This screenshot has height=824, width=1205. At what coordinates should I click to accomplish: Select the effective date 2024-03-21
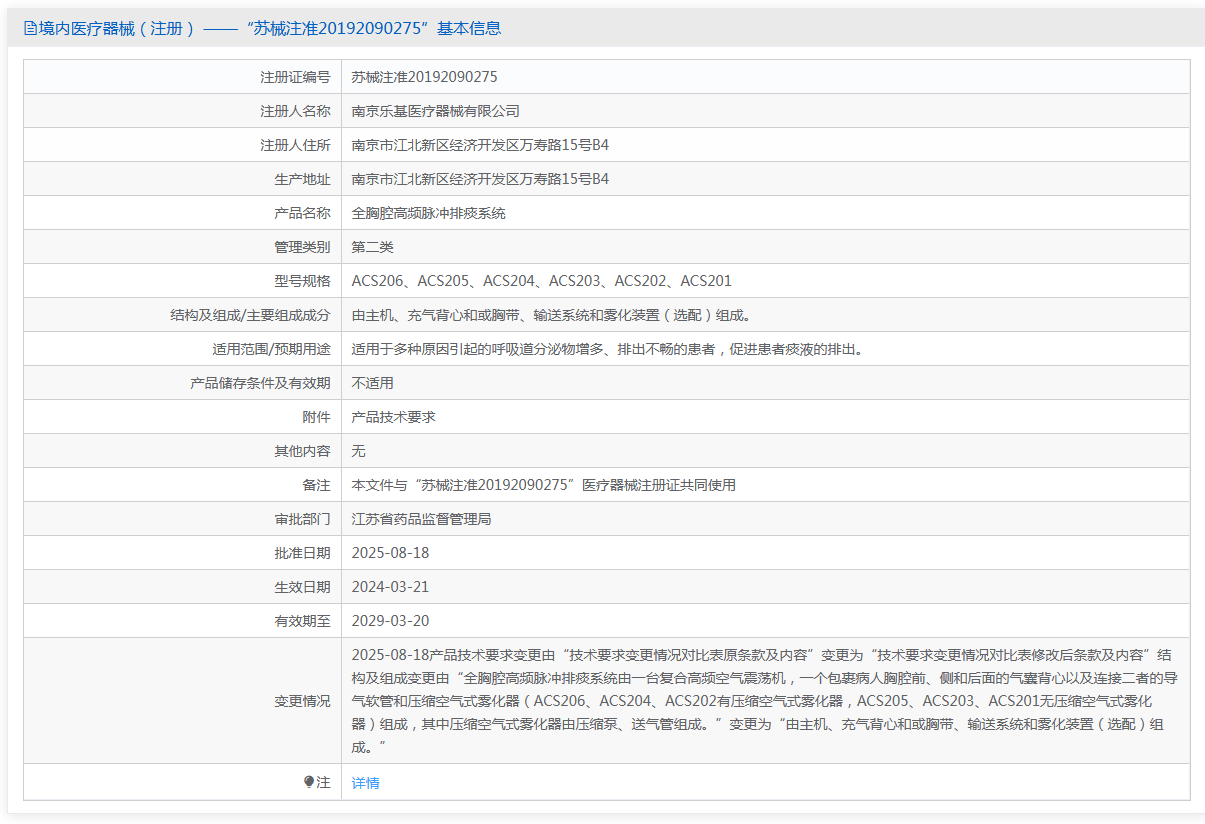[390, 587]
